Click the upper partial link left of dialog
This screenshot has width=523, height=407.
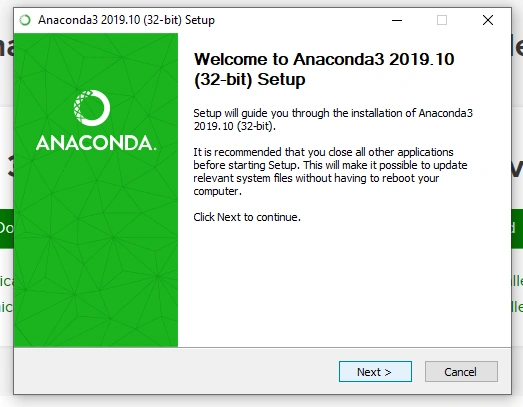coord(7,281)
